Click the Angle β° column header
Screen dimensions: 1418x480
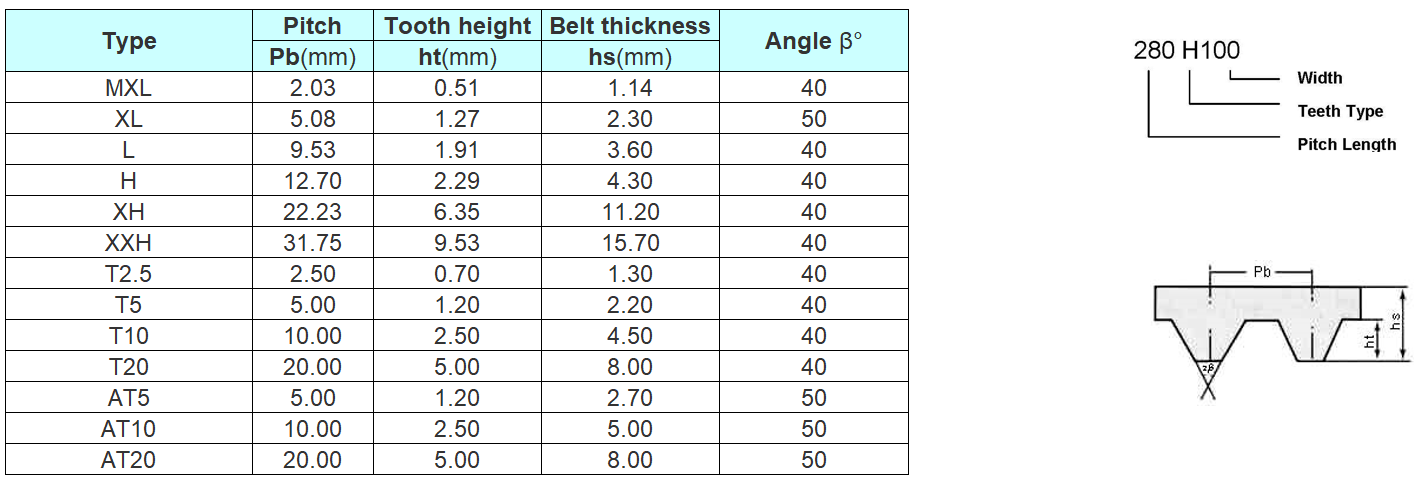click(813, 41)
